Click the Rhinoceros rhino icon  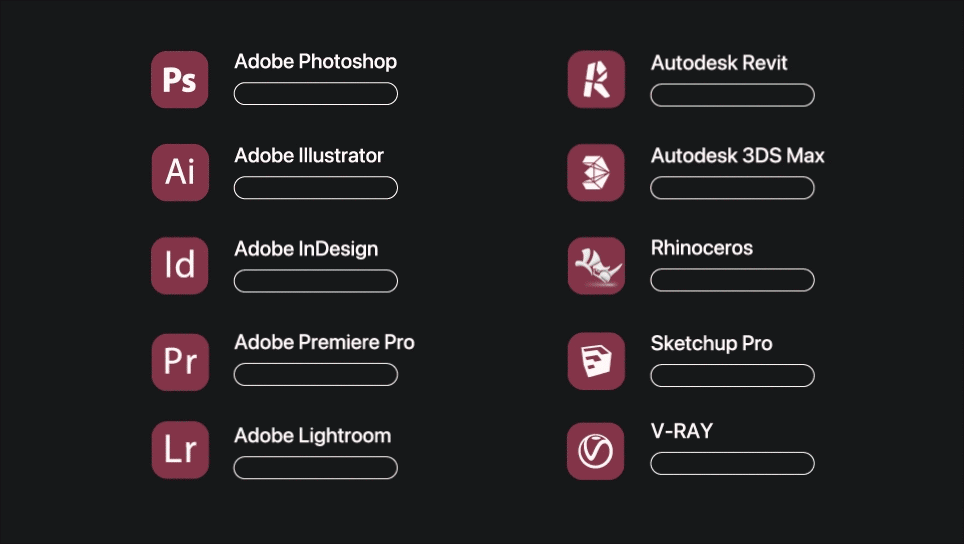click(596, 266)
